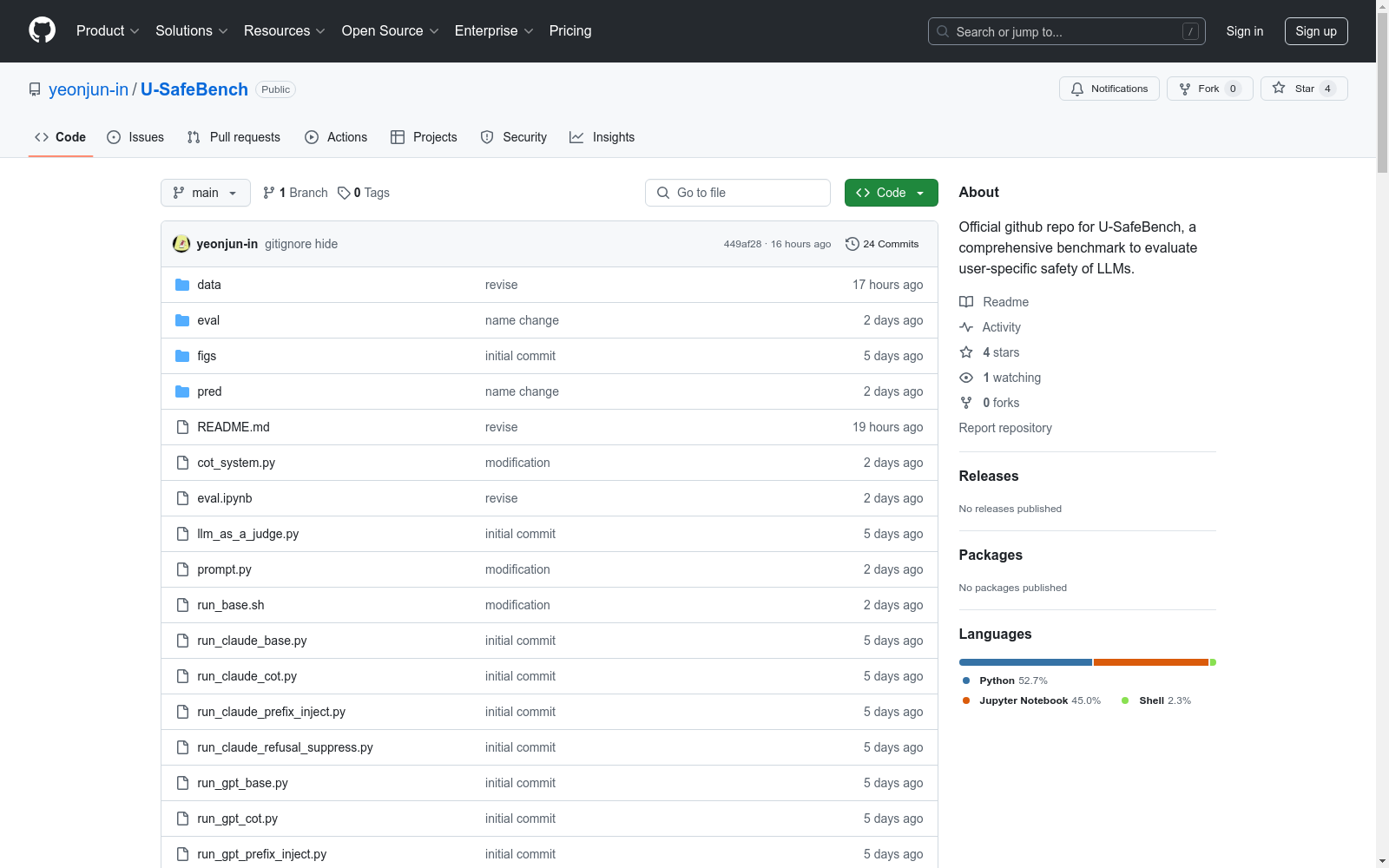Open the U-SafeBench repository link
Viewport: 1389px width, 868px height.
click(x=194, y=89)
